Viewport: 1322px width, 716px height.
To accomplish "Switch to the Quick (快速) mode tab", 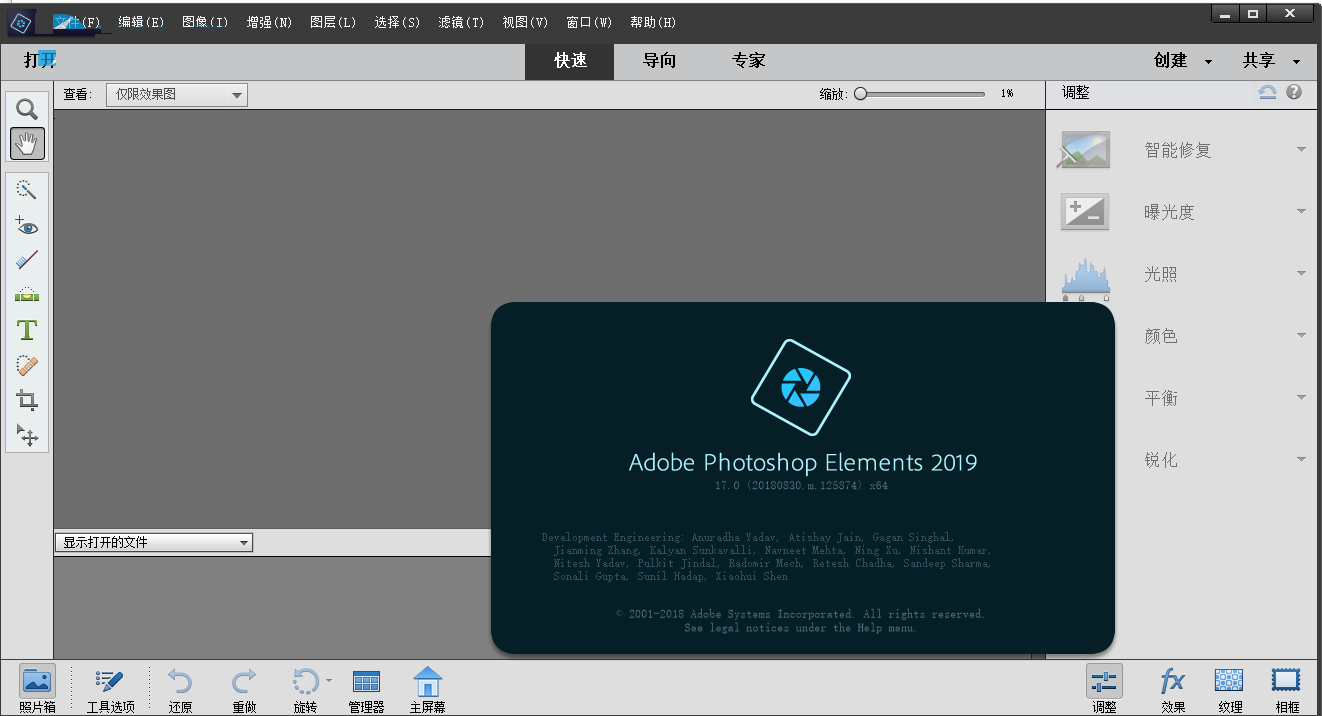I will click(x=570, y=61).
